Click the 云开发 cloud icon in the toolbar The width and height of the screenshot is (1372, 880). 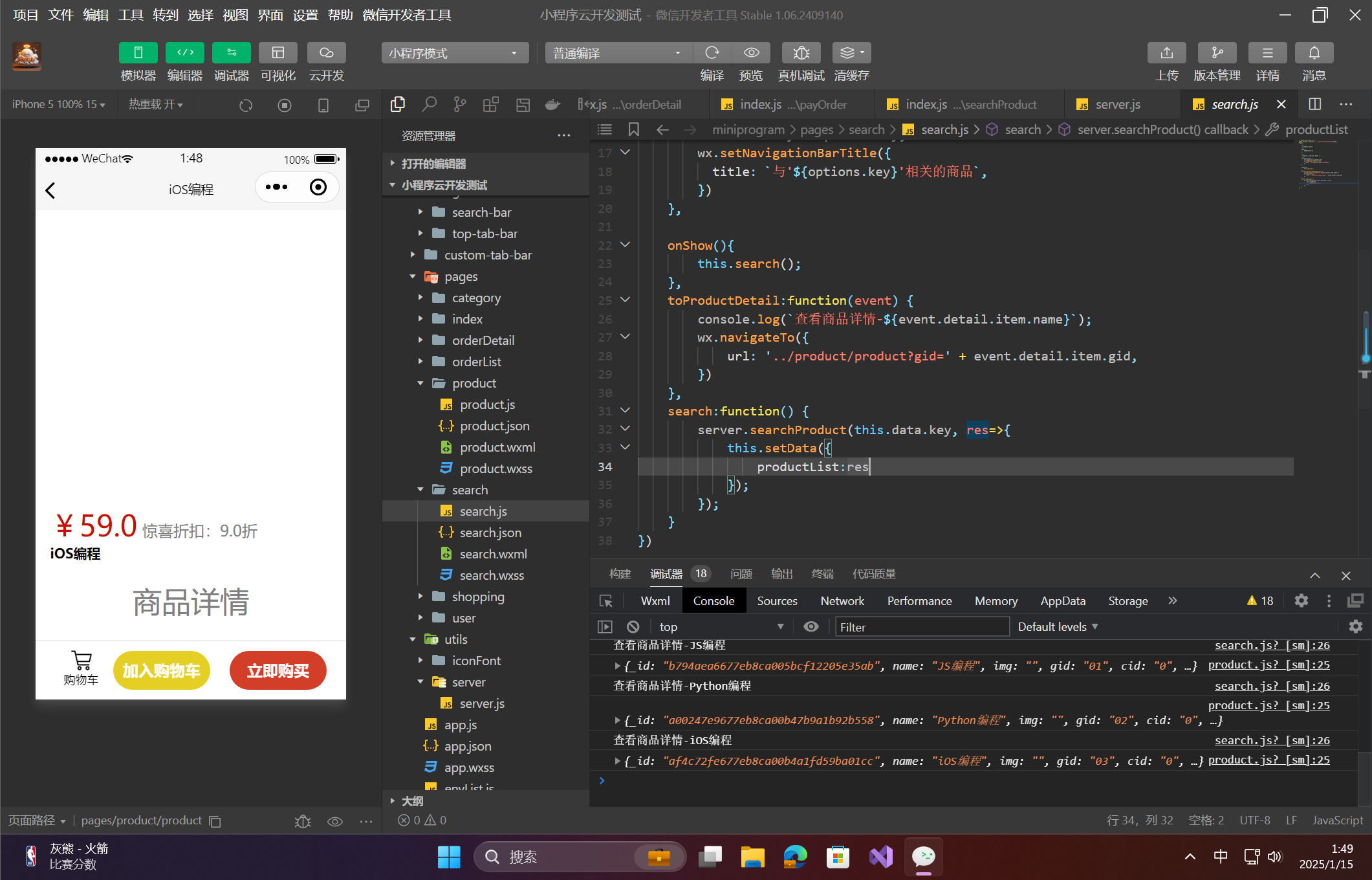click(x=326, y=53)
